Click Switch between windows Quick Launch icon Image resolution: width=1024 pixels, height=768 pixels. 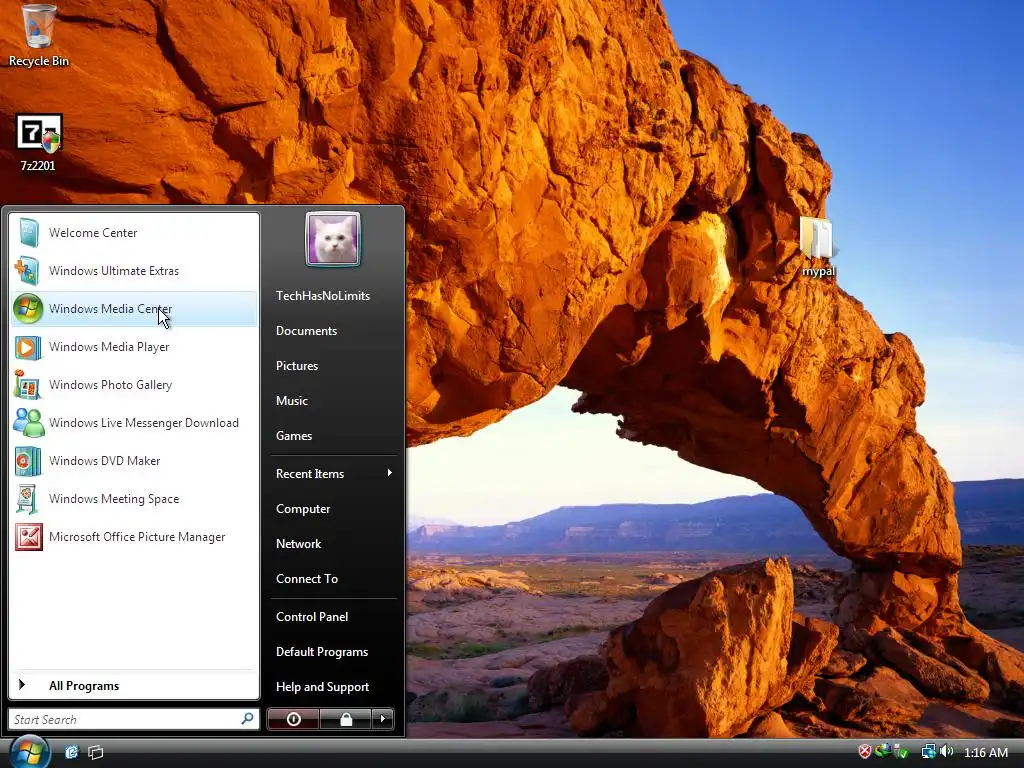click(95, 752)
